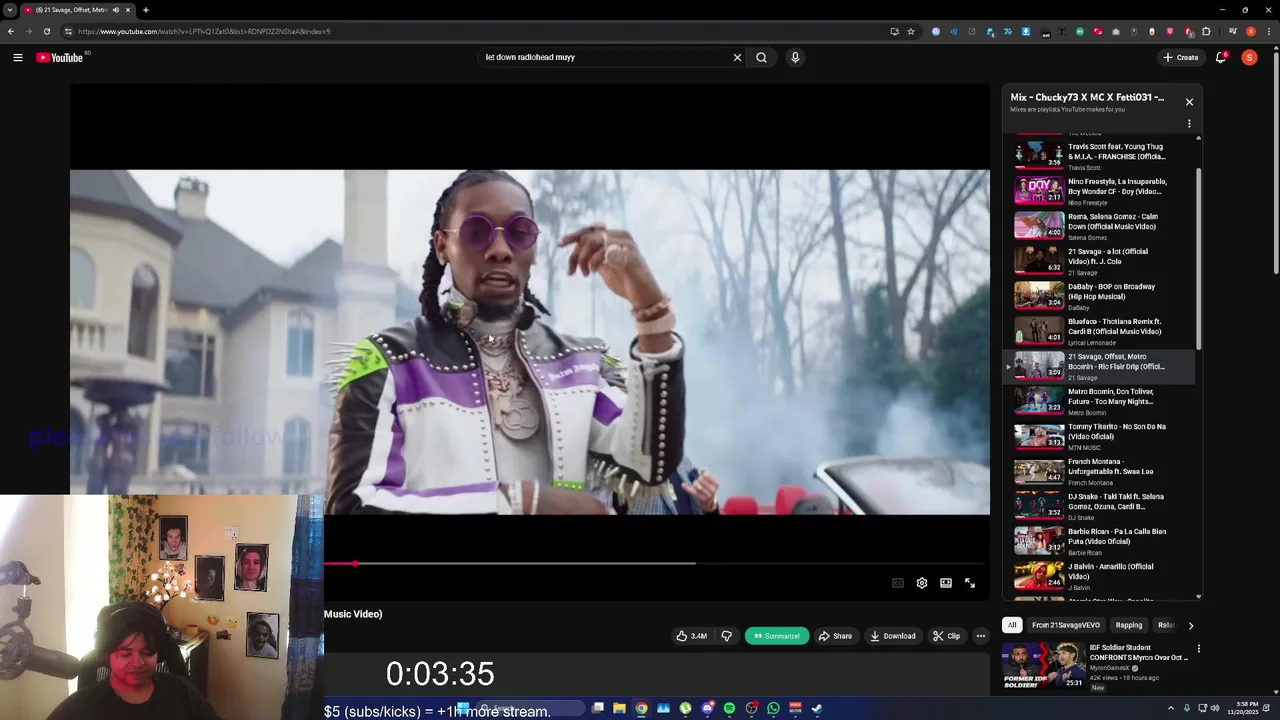Open the YouTube guide hamburger menu
The height and width of the screenshot is (720, 1280).
click(18, 57)
